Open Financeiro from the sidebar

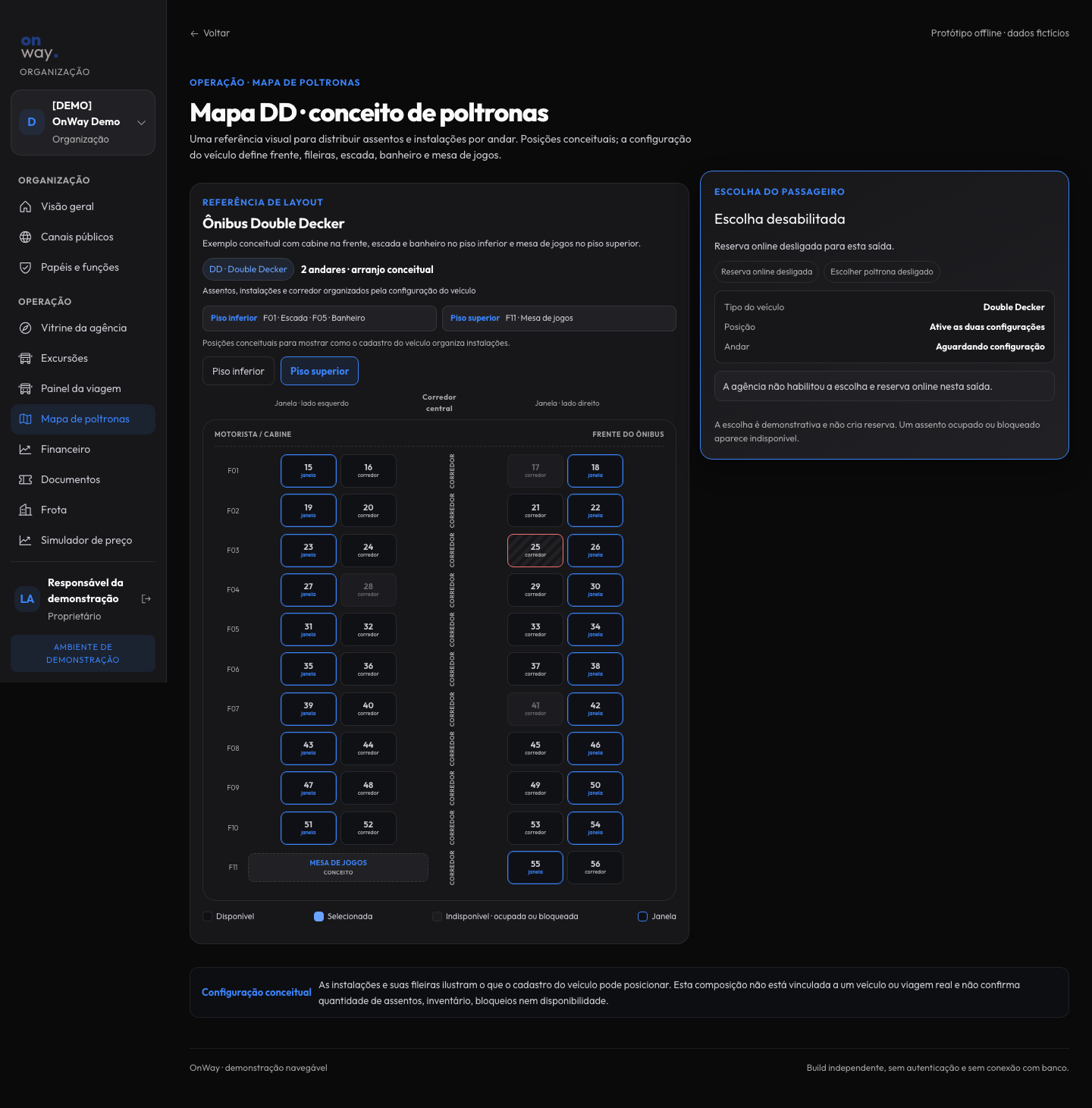(83, 449)
